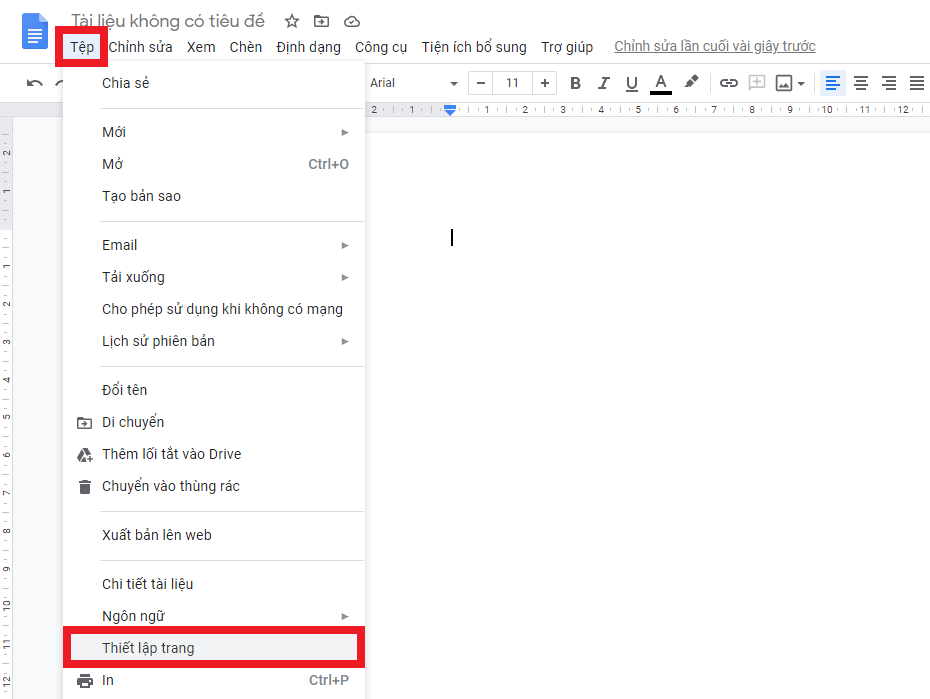Viewport: 930px width, 699px height.
Task: Open Chi tiết tài liệu
Action: 214,585
